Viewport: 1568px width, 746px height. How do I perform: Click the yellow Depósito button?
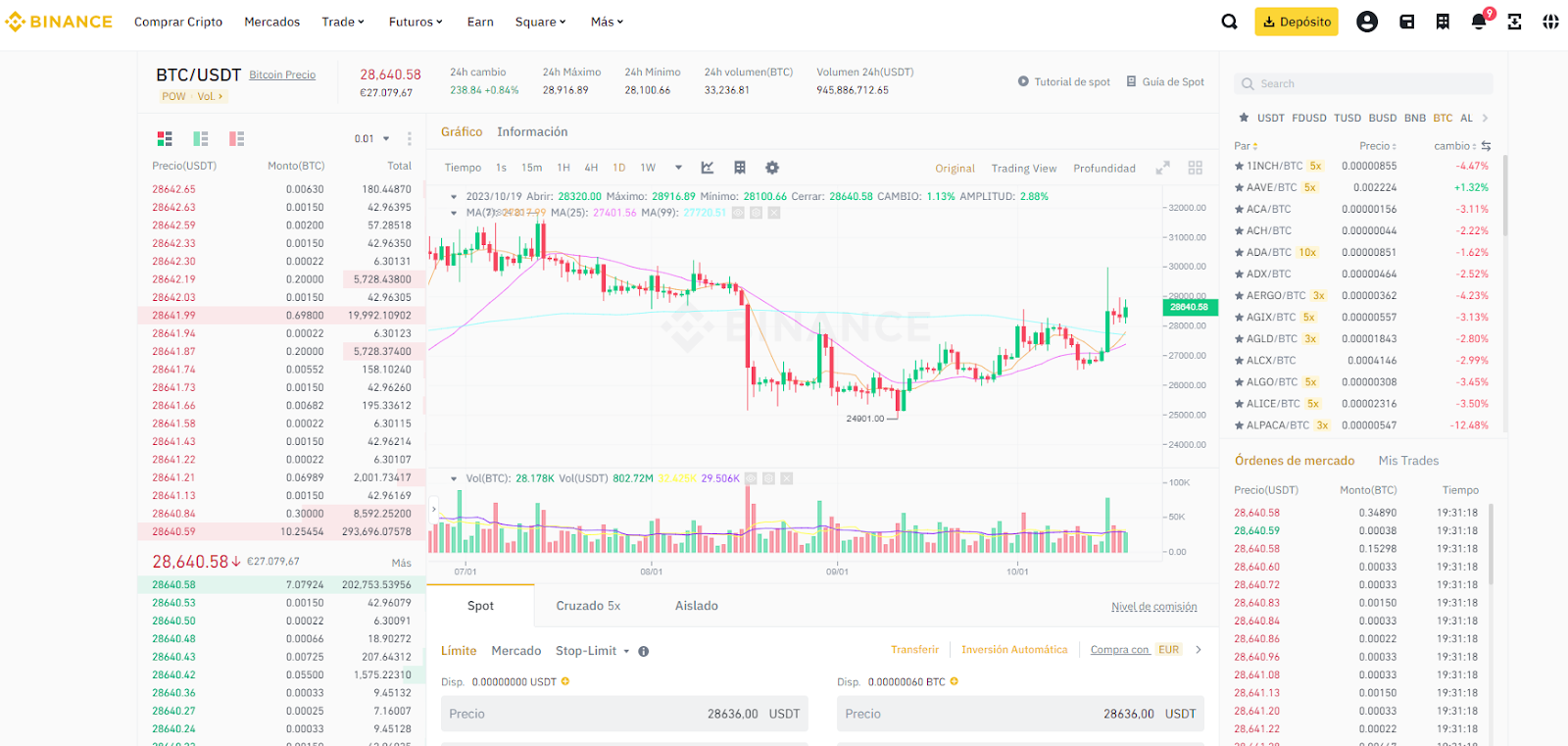click(x=1297, y=22)
